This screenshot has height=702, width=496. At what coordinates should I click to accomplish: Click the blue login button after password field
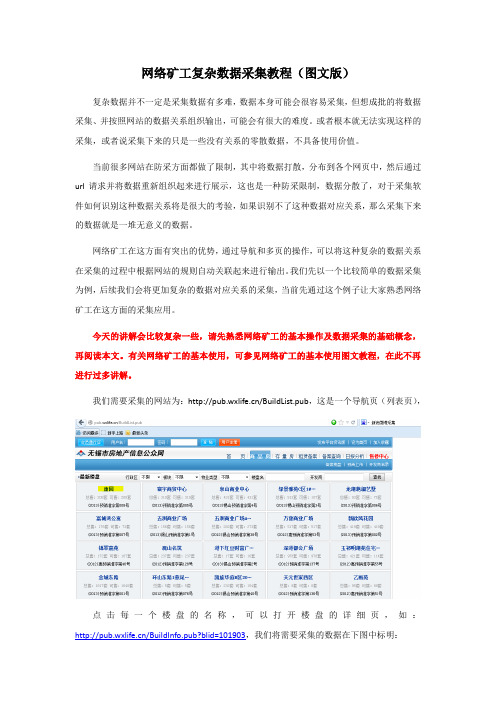click(208, 442)
